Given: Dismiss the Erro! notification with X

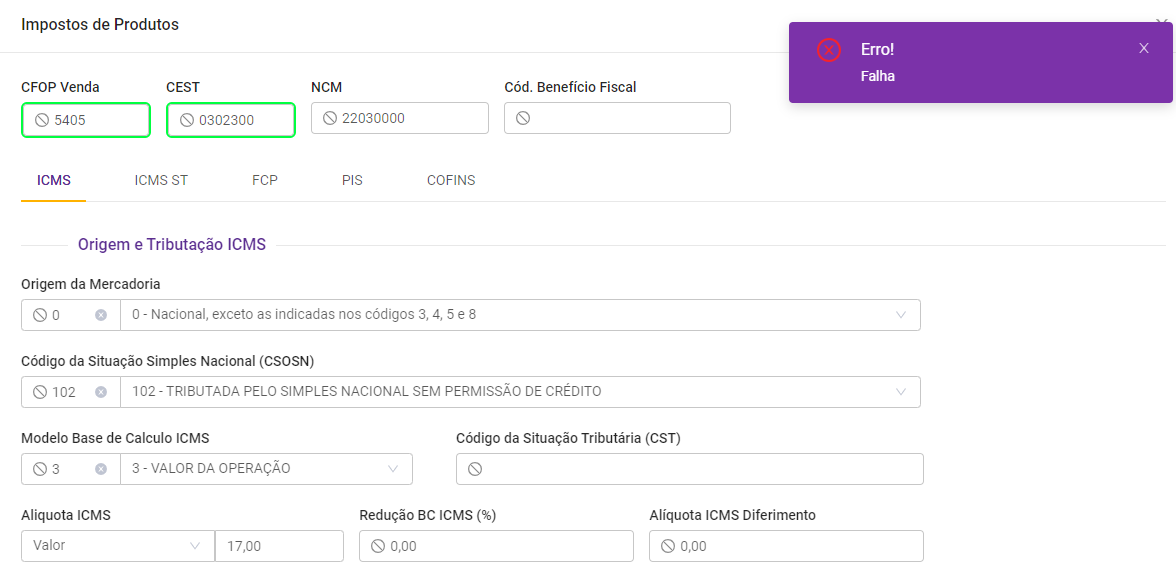Looking at the screenshot, I should click(1144, 48).
